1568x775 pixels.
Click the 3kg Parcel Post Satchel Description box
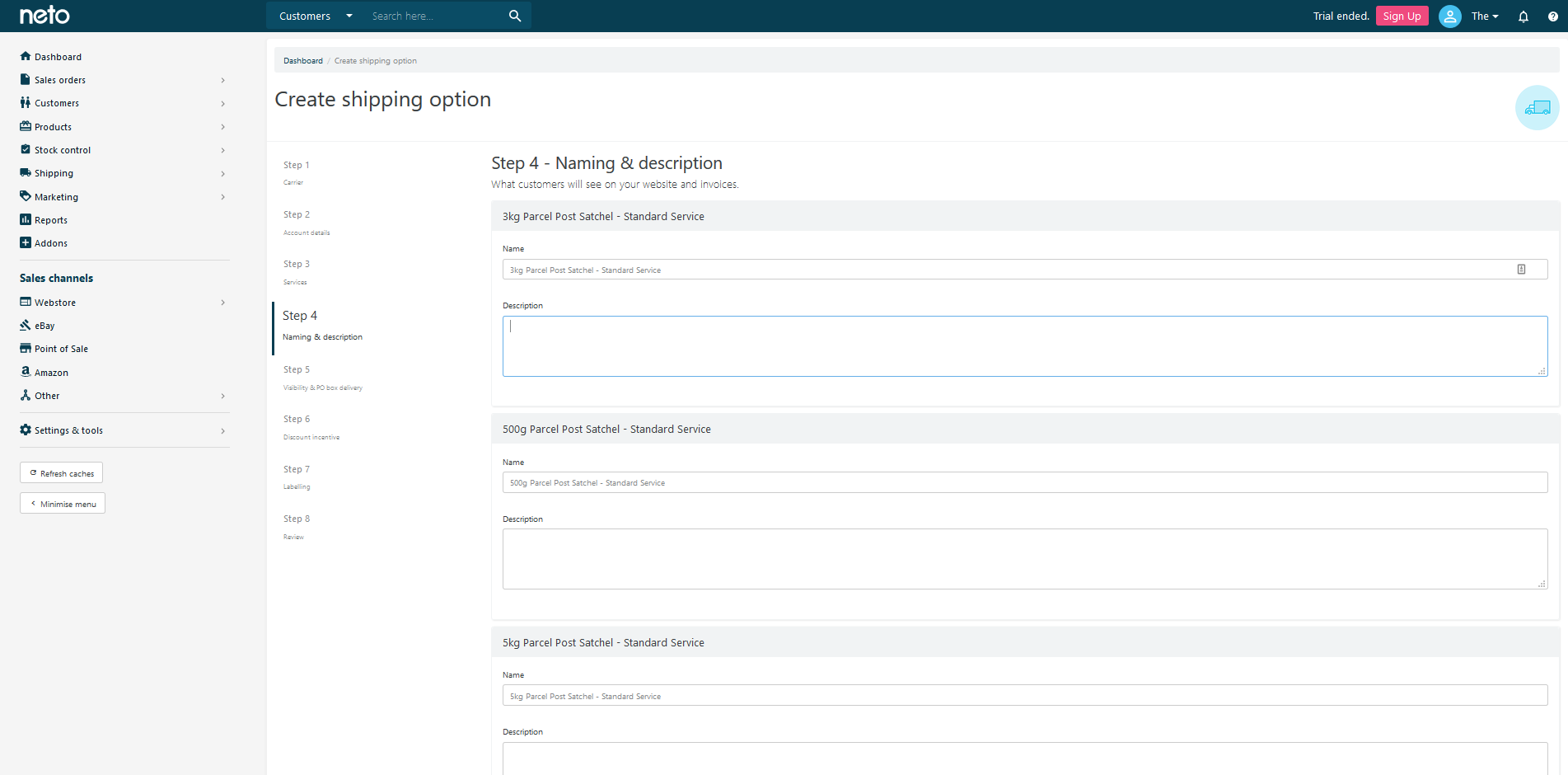point(1025,346)
